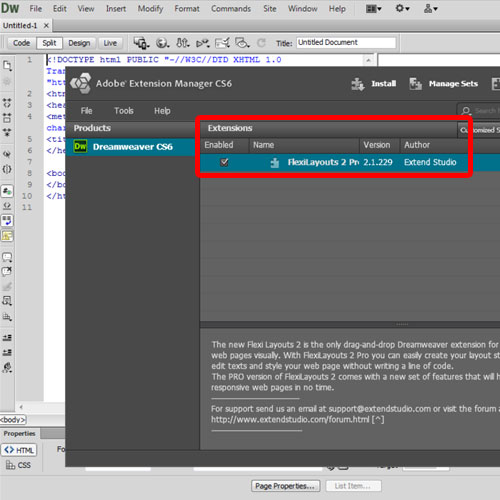Open the Format menu
500x500 pixels.
click(x=187, y=9)
